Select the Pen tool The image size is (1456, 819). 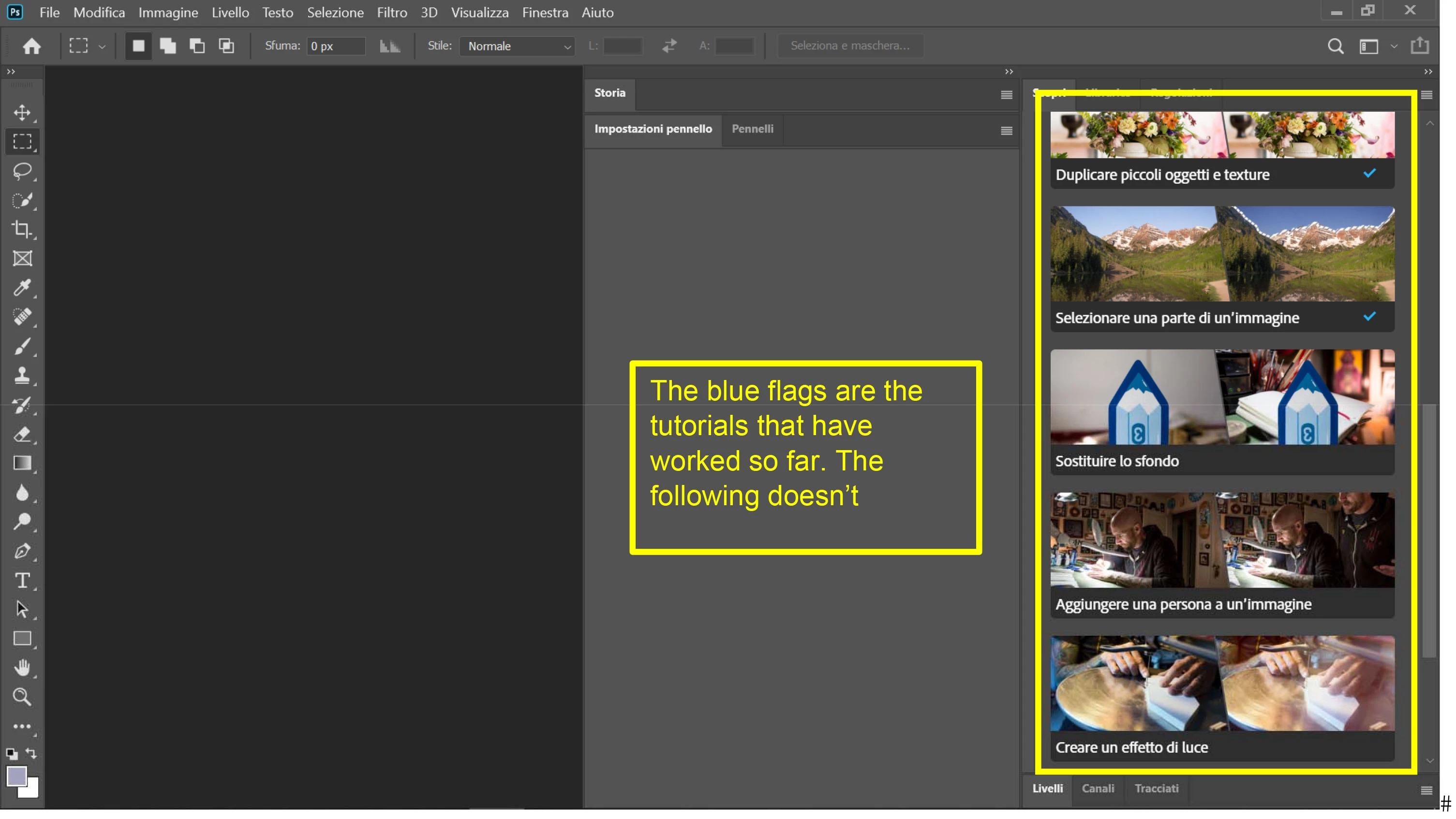22,551
